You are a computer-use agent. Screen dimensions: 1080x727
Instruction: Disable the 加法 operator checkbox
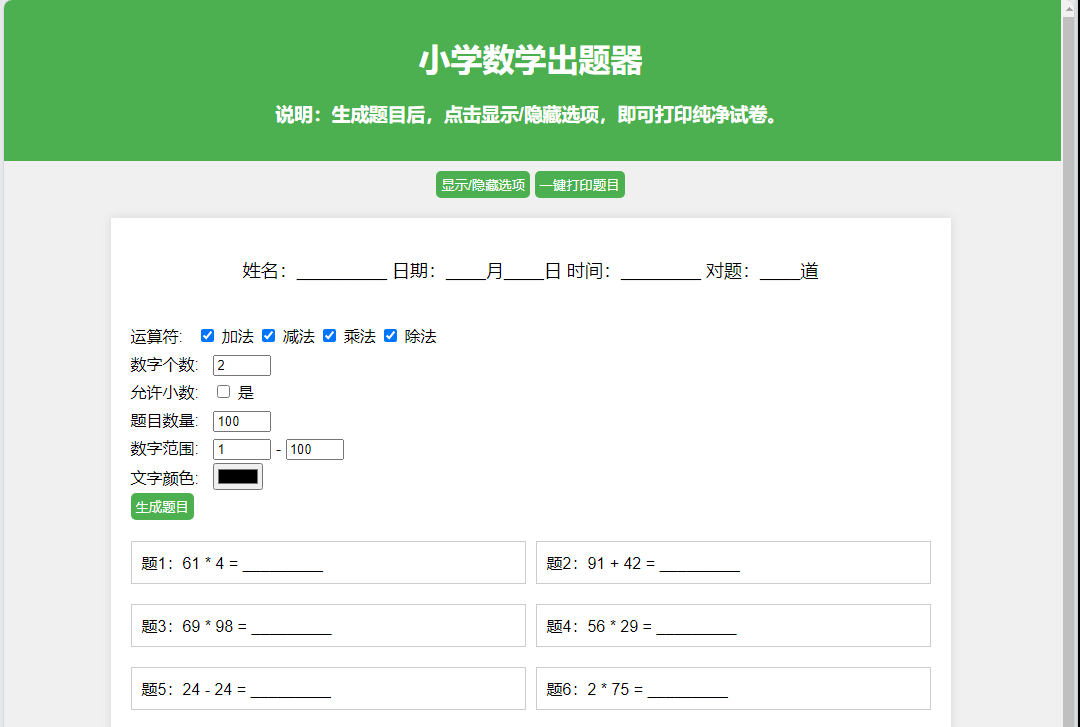click(x=206, y=335)
